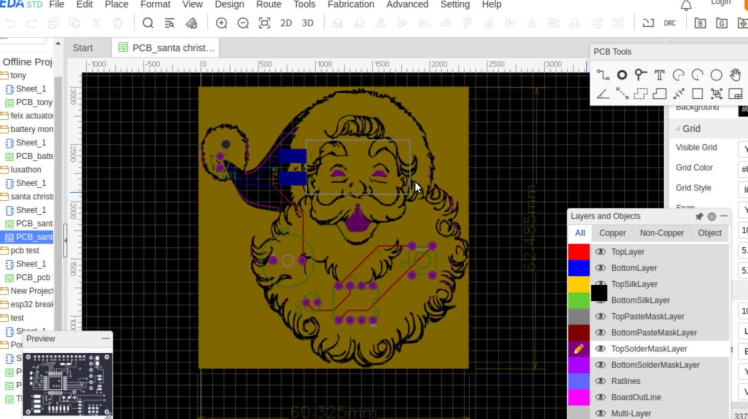Activate the hand Move tool in PCB Tools

(x=735, y=75)
